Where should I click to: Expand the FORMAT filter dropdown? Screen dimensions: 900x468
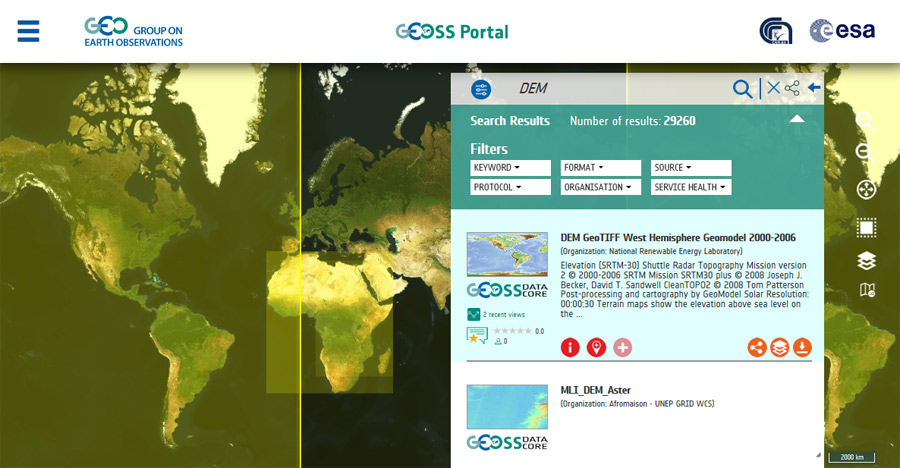point(600,168)
